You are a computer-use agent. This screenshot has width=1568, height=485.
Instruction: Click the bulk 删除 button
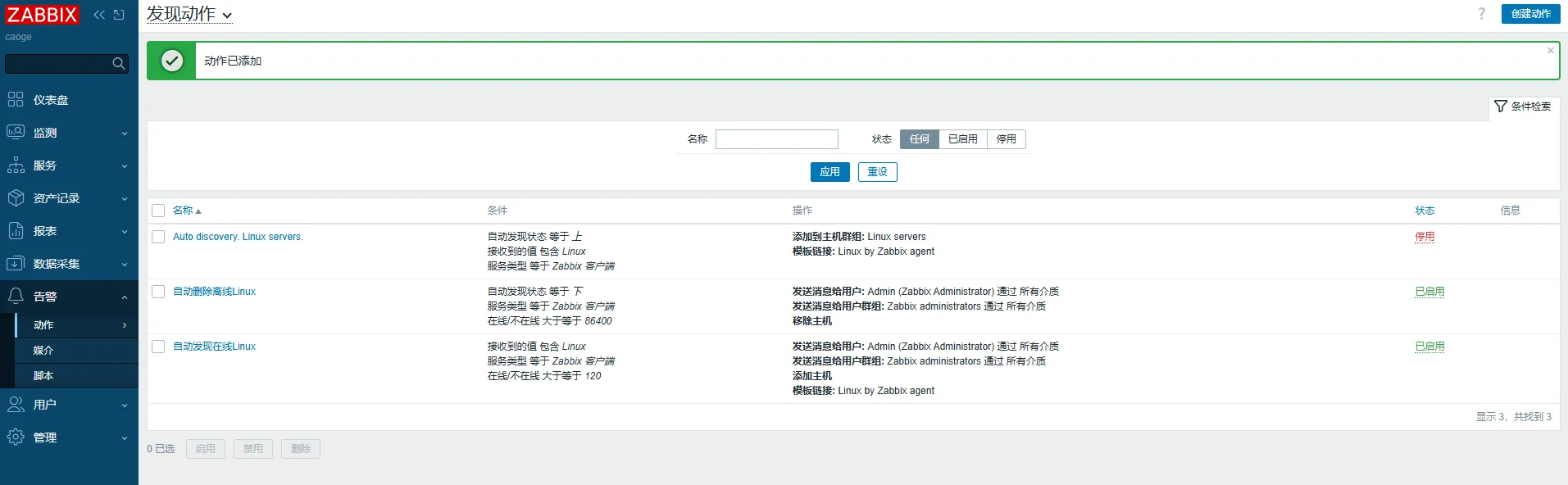301,449
